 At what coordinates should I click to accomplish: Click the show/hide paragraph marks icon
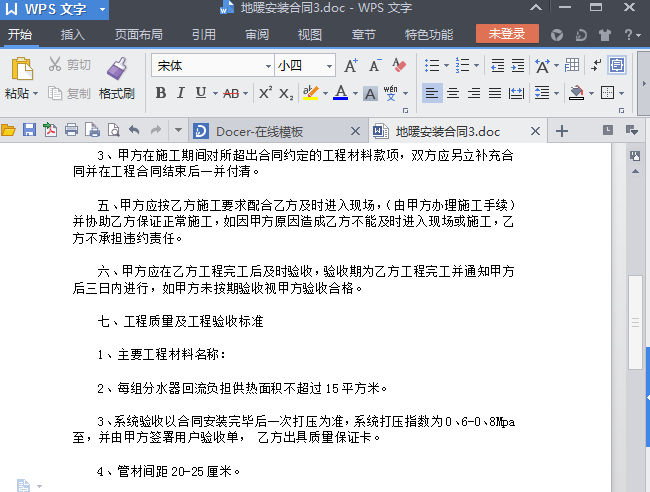tap(596, 65)
